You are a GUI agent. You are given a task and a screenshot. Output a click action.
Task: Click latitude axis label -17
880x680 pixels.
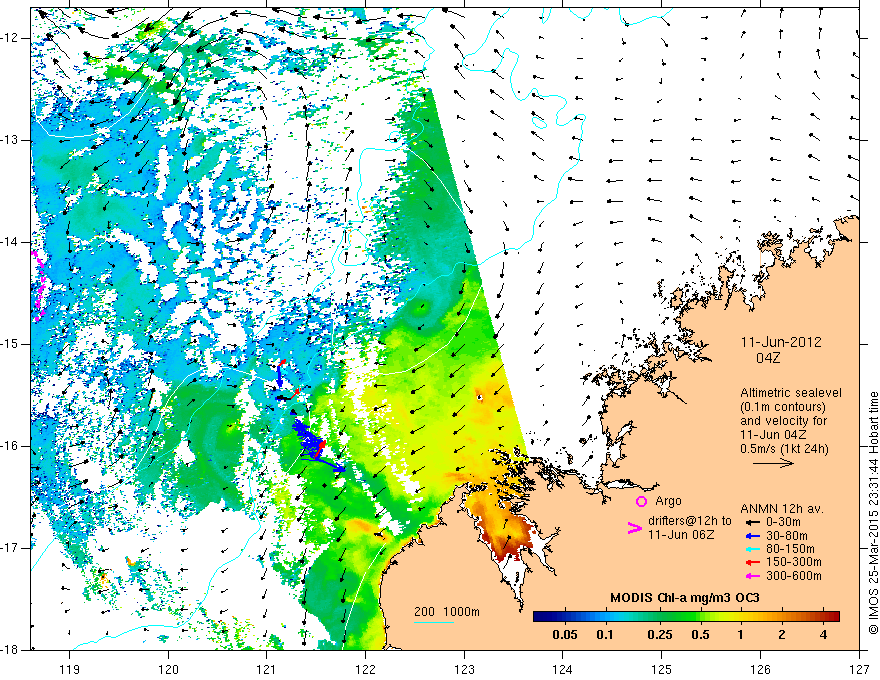pyautogui.click(x=11, y=548)
